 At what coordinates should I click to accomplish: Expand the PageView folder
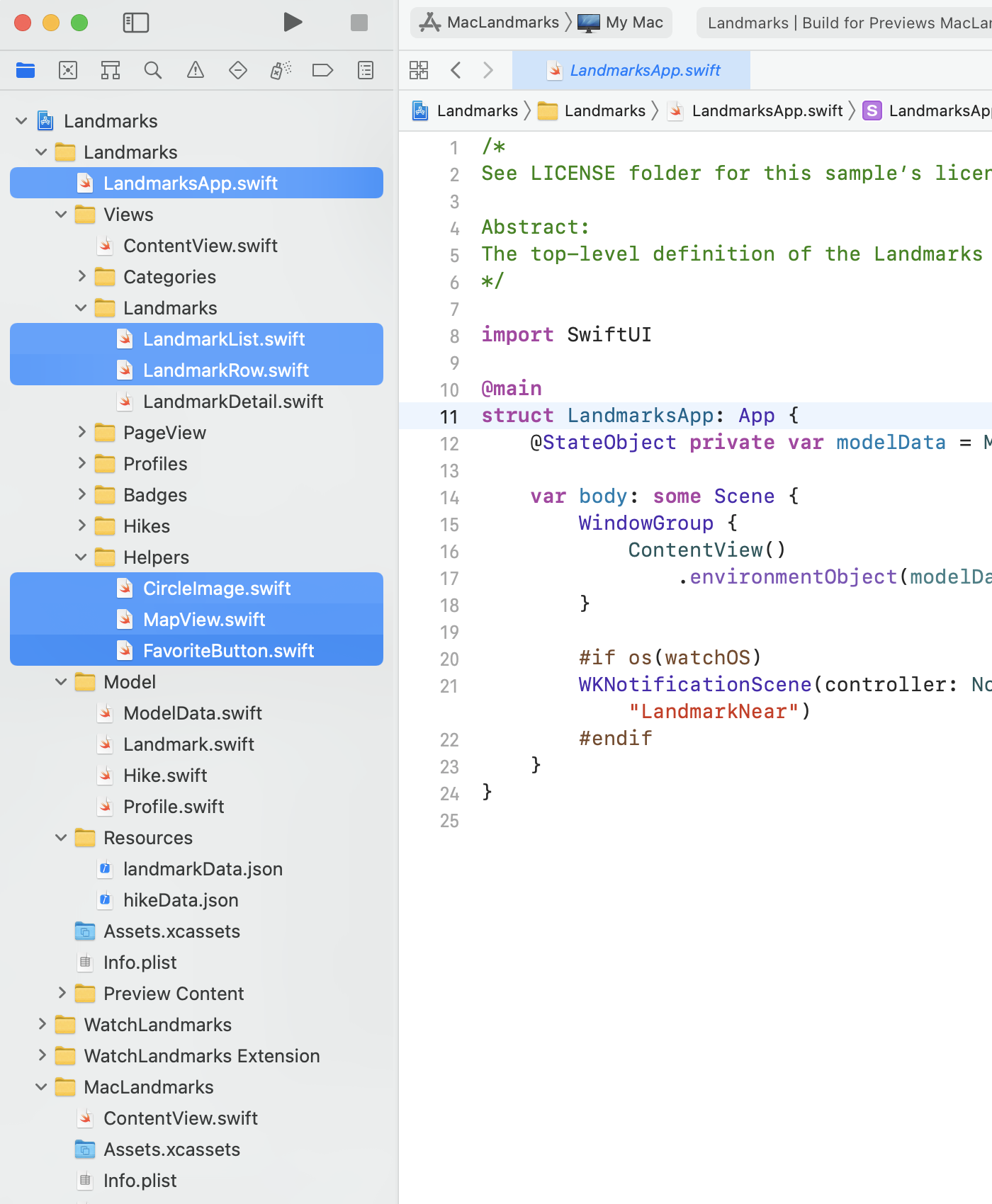tap(81, 433)
